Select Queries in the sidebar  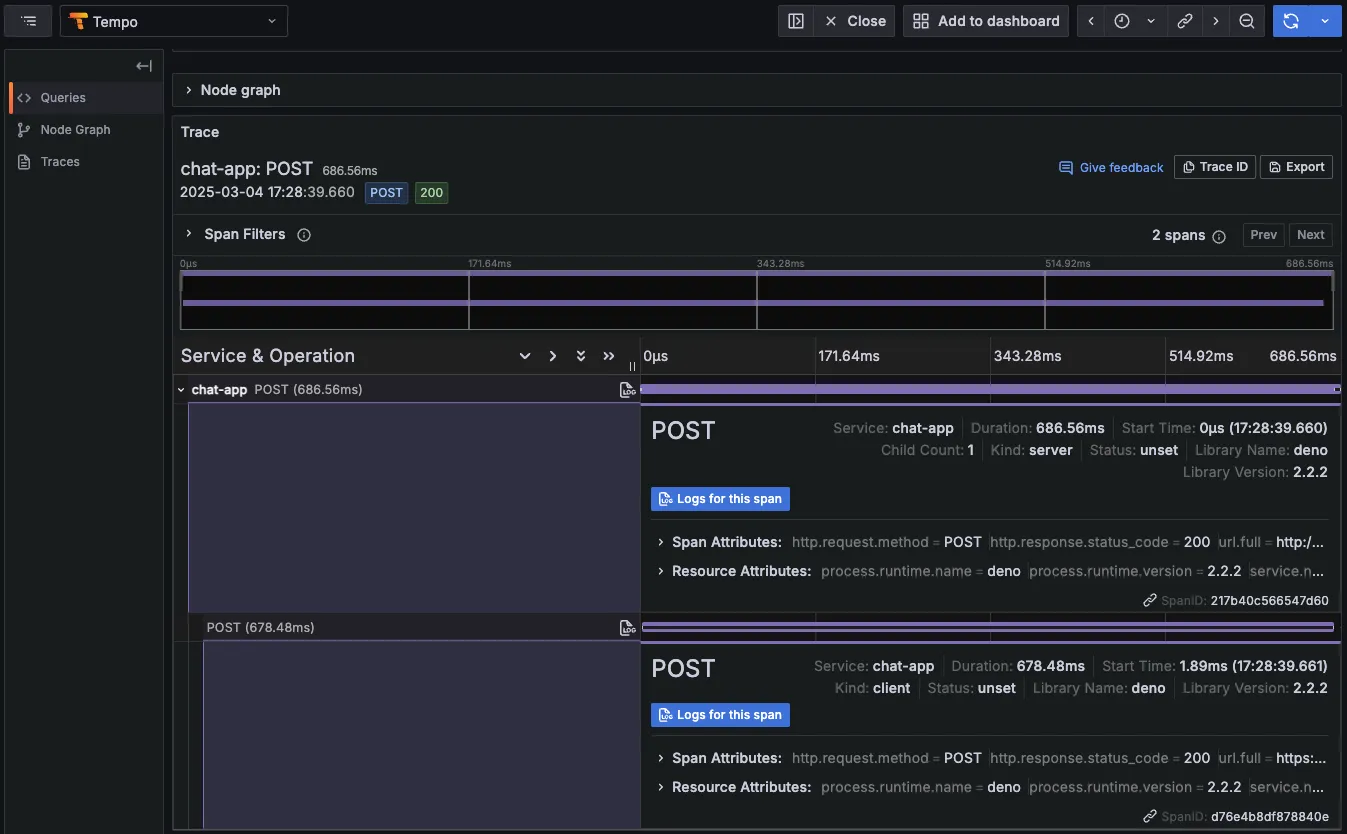tap(64, 97)
